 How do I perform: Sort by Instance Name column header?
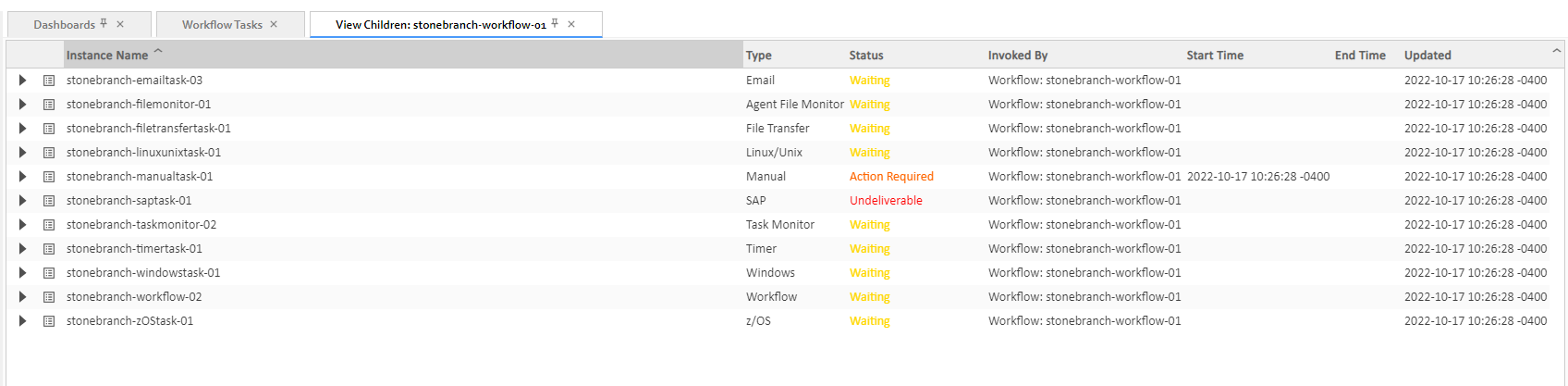[107, 56]
